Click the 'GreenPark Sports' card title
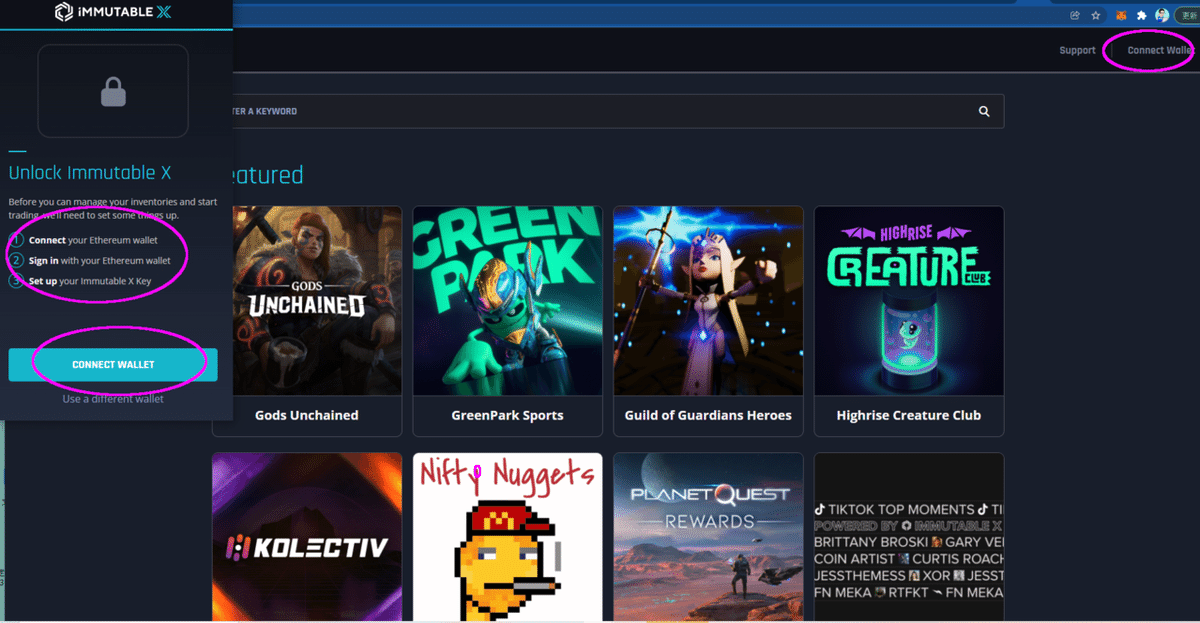 point(508,415)
